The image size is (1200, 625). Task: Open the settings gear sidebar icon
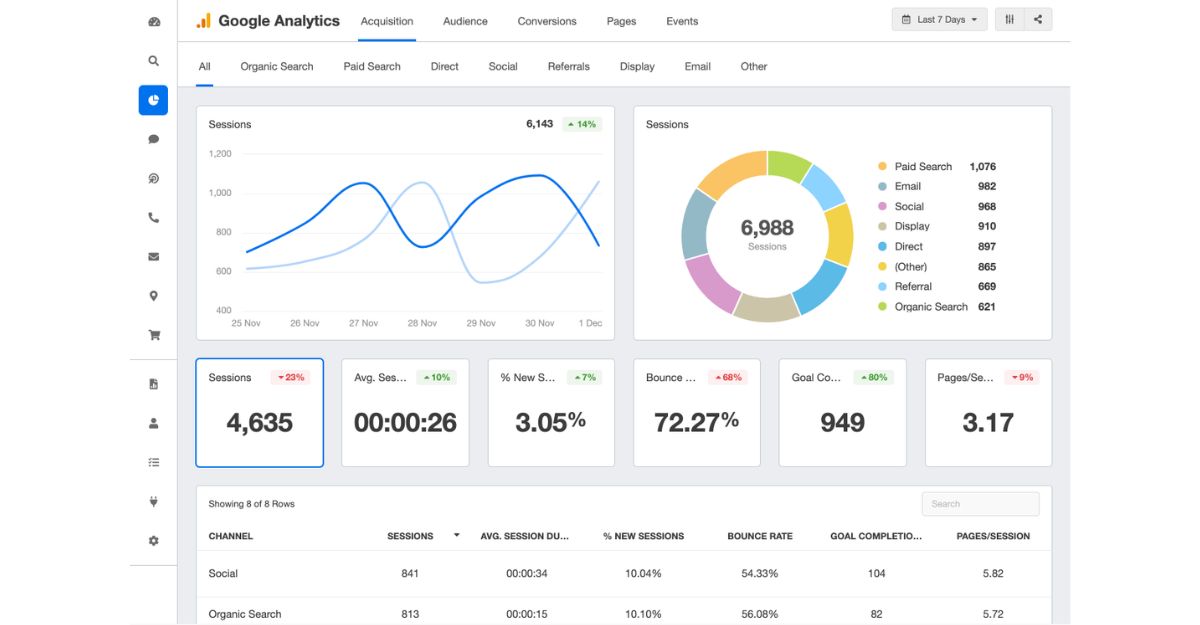(153, 541)
